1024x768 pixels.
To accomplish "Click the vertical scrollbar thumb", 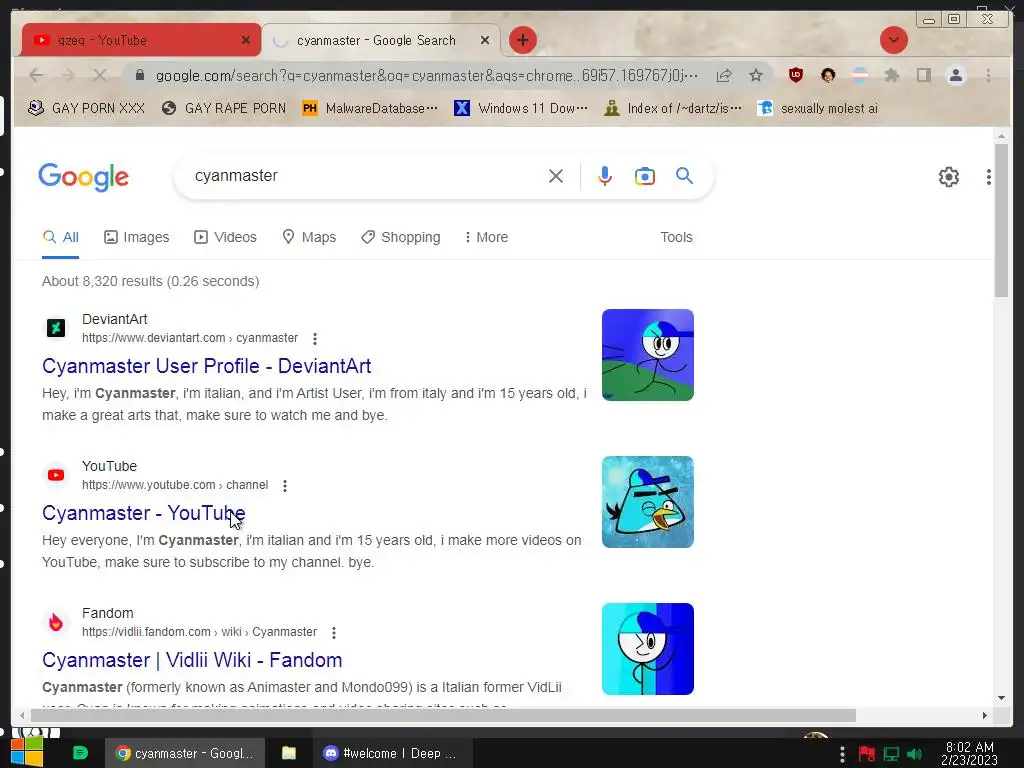I will coord(1001,221).
